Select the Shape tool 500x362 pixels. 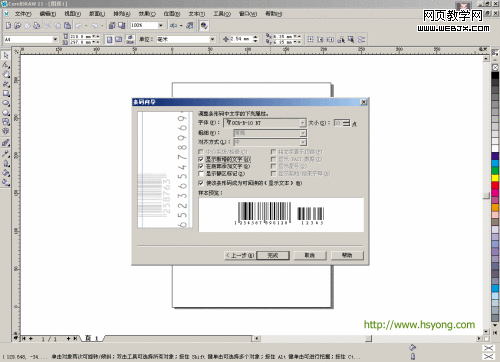point(6,65)
